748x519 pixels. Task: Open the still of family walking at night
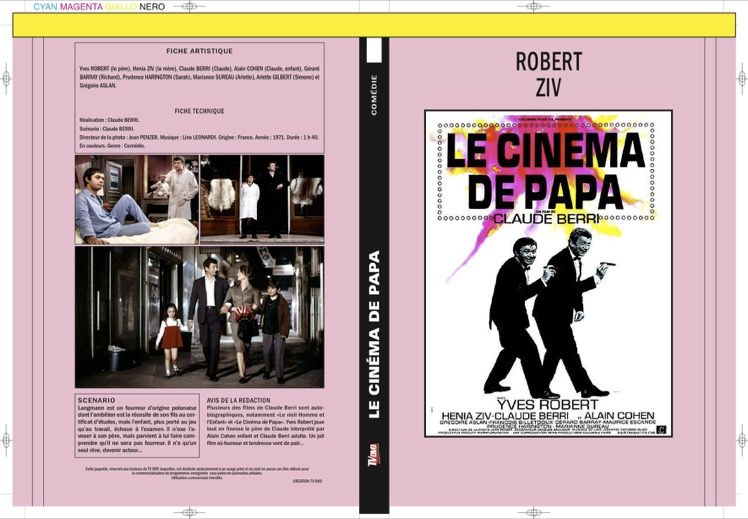point(199,317)
